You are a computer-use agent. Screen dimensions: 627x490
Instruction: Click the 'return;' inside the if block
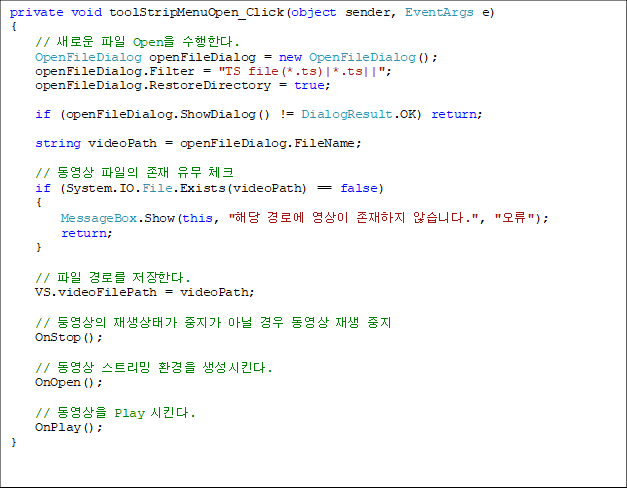pyautogui.click(x=87, y=233)
